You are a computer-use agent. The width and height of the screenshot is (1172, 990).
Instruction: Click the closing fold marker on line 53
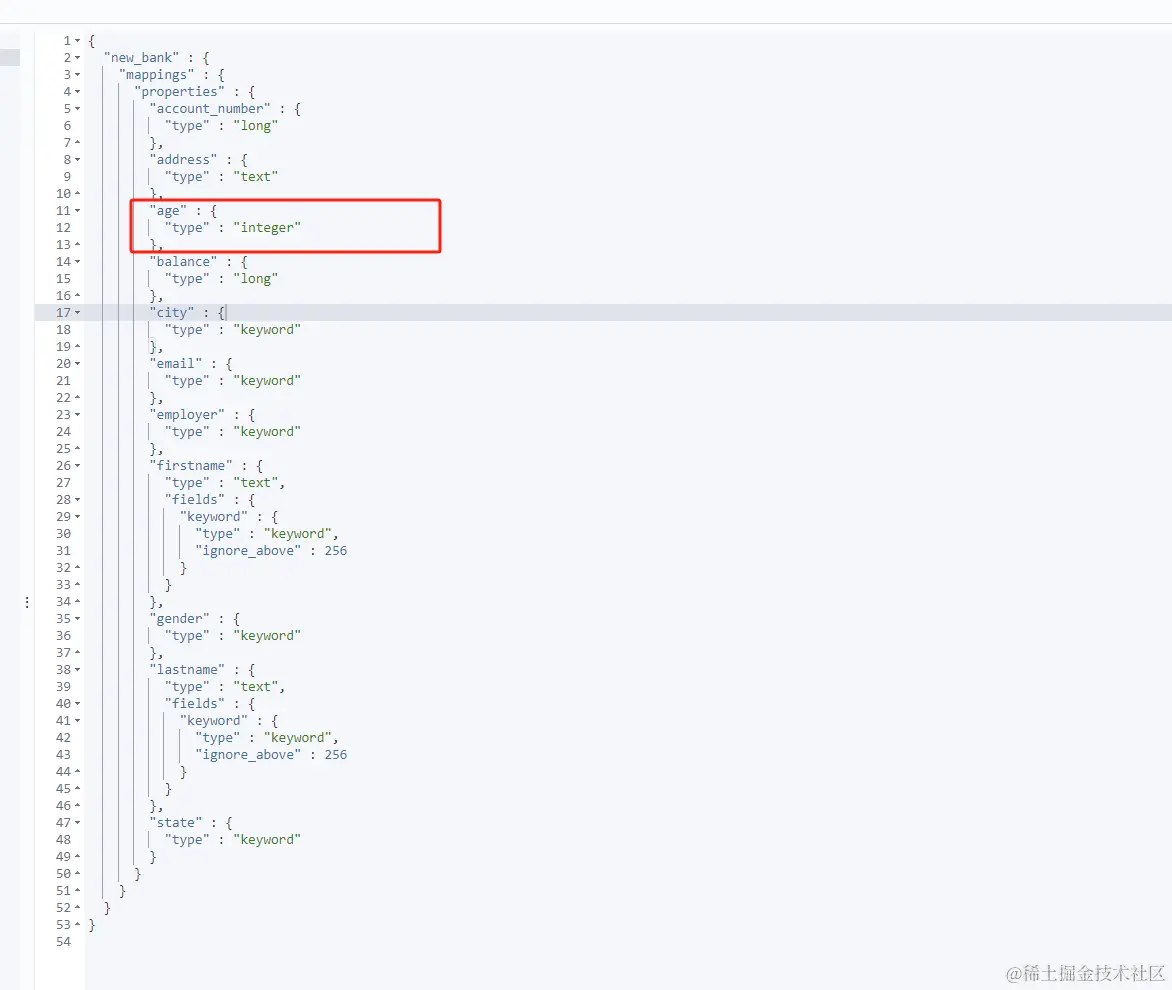78,925
